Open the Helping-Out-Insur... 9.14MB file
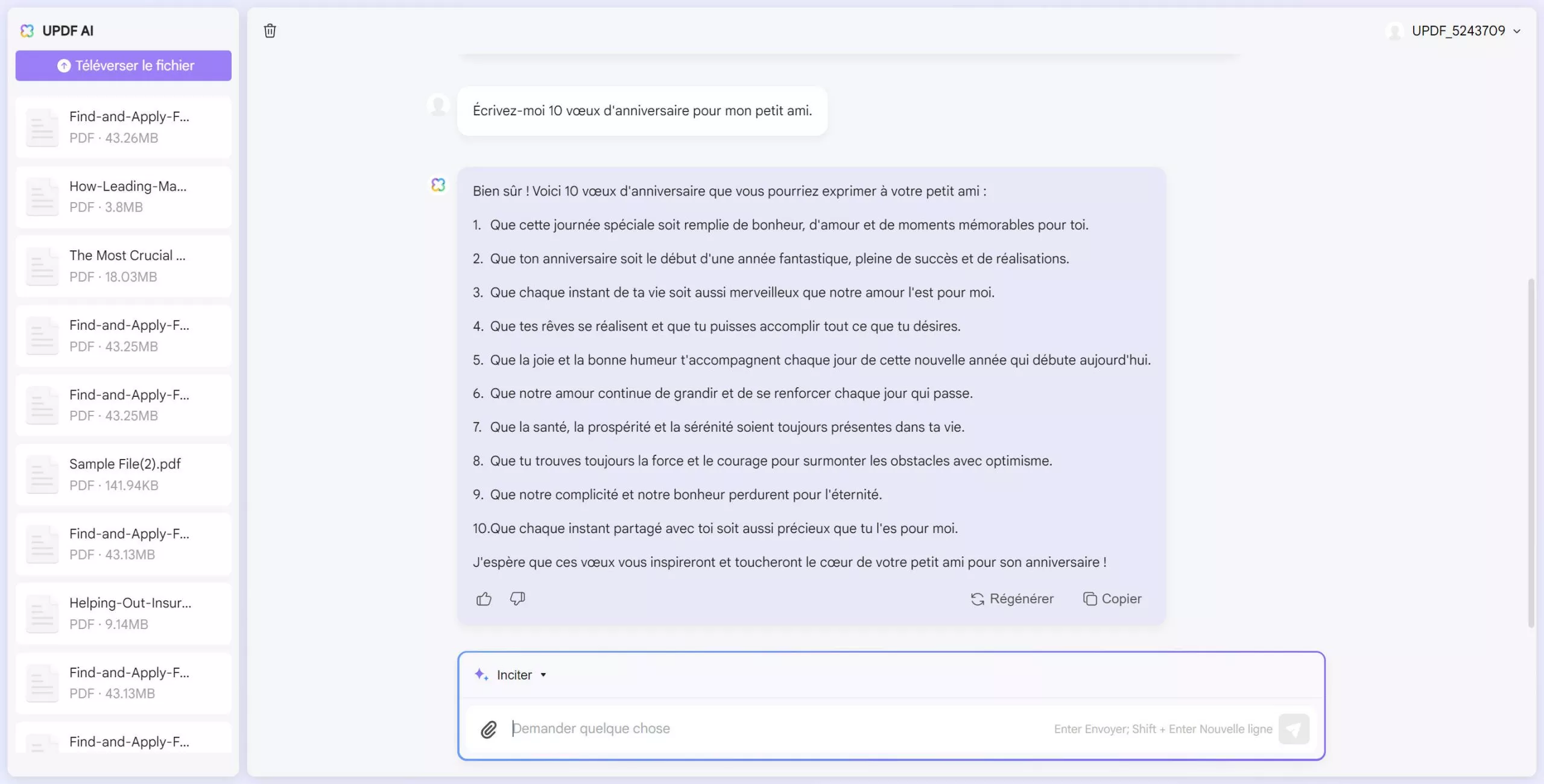The height and width of the screenshot is (784, 1544). [x=124, y=613]
